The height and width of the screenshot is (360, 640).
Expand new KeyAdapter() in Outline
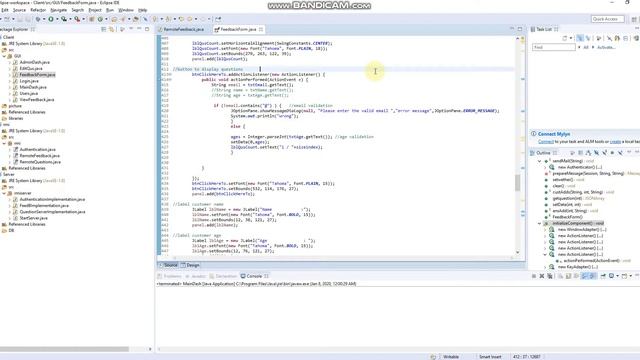tap(545, 267)
